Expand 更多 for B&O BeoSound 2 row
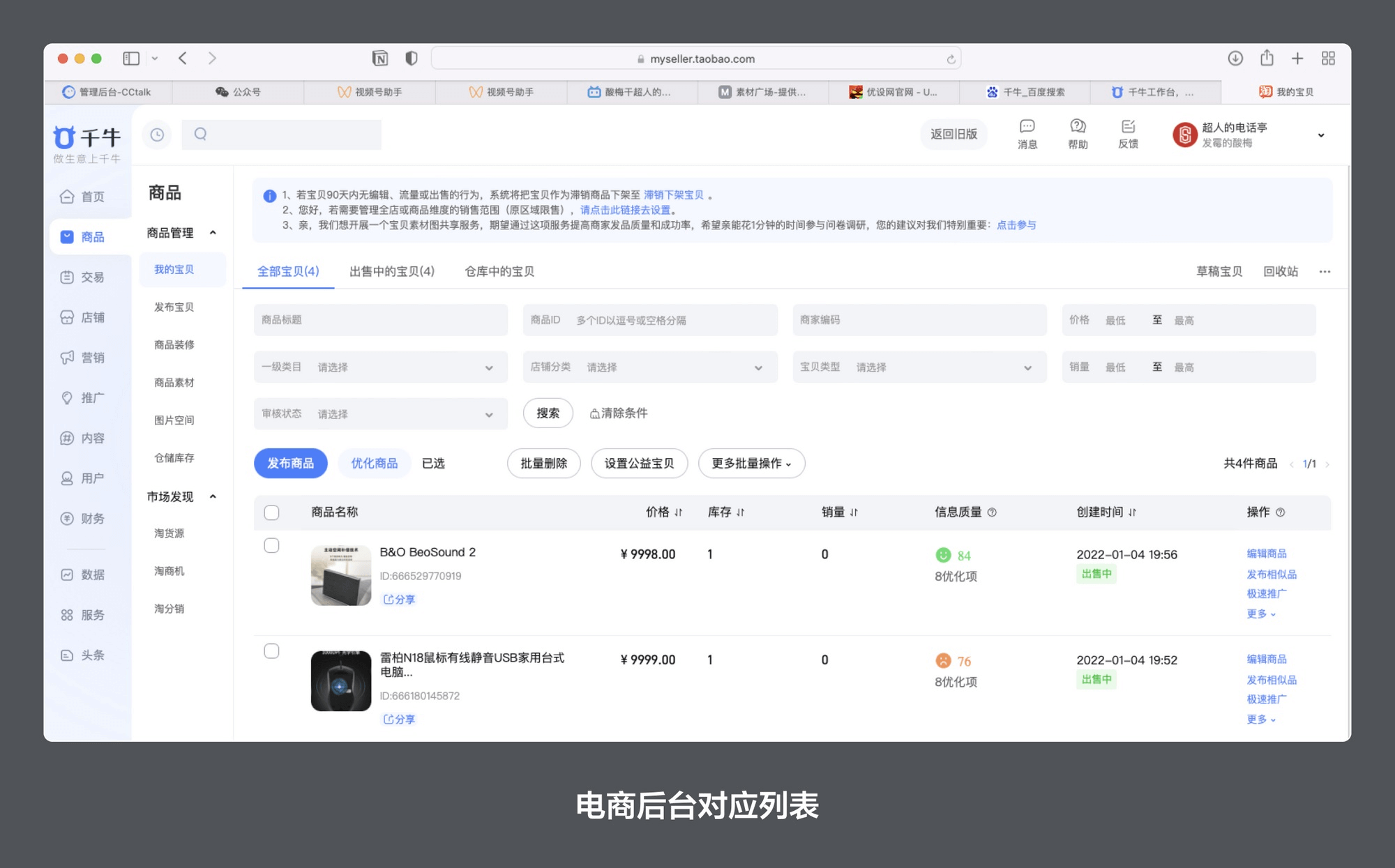The width and height of the screenshot is (1395, 868). coord(1261,614)
